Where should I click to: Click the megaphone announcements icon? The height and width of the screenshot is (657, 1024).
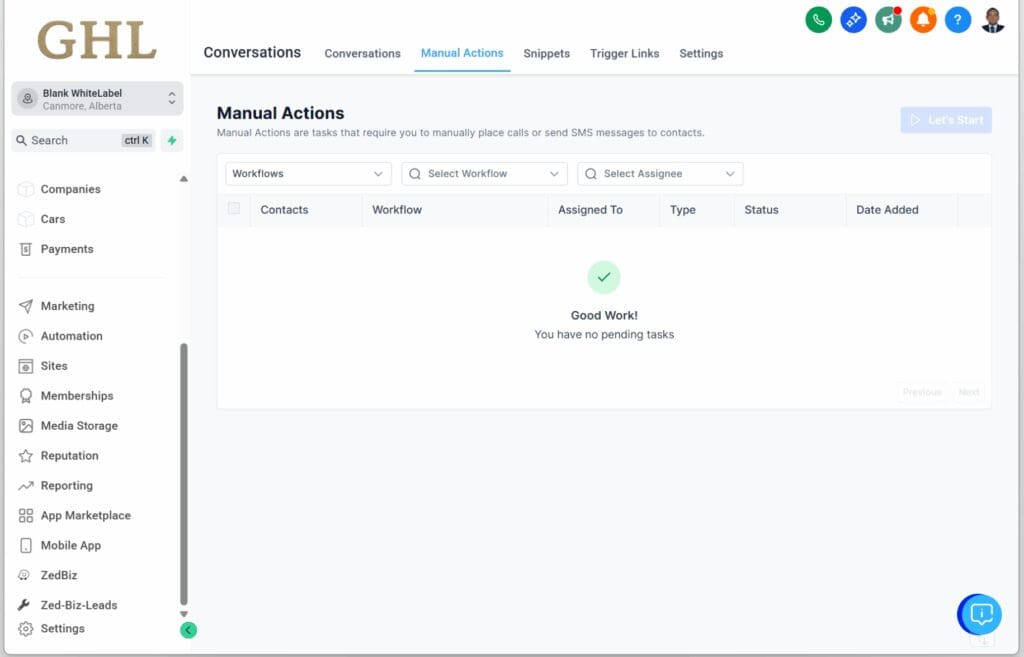tap(888, 20)
